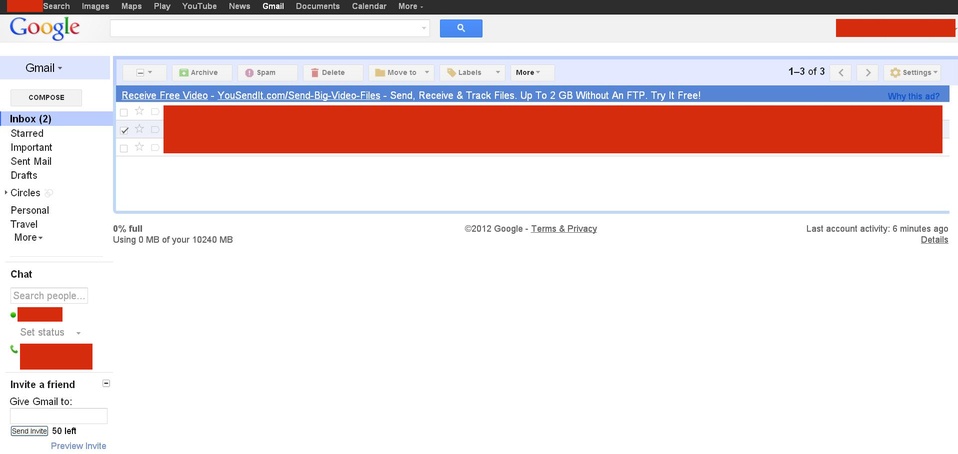Viewport: 958px width, 454px height.
Task: Collapse the Invite a friend box
Action: (106, 384)
